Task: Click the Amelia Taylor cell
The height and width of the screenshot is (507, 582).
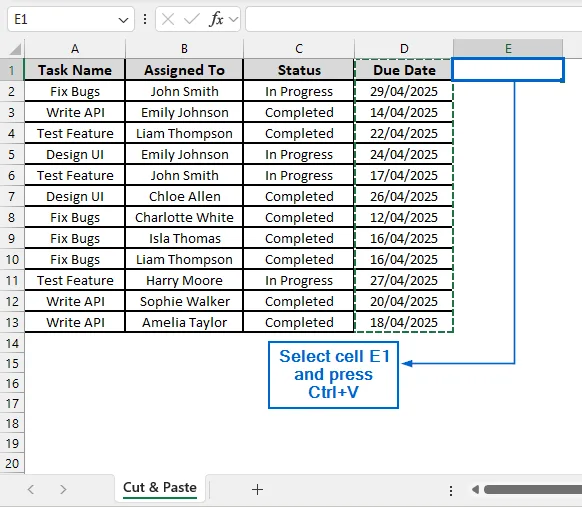Action: point(184,322)
